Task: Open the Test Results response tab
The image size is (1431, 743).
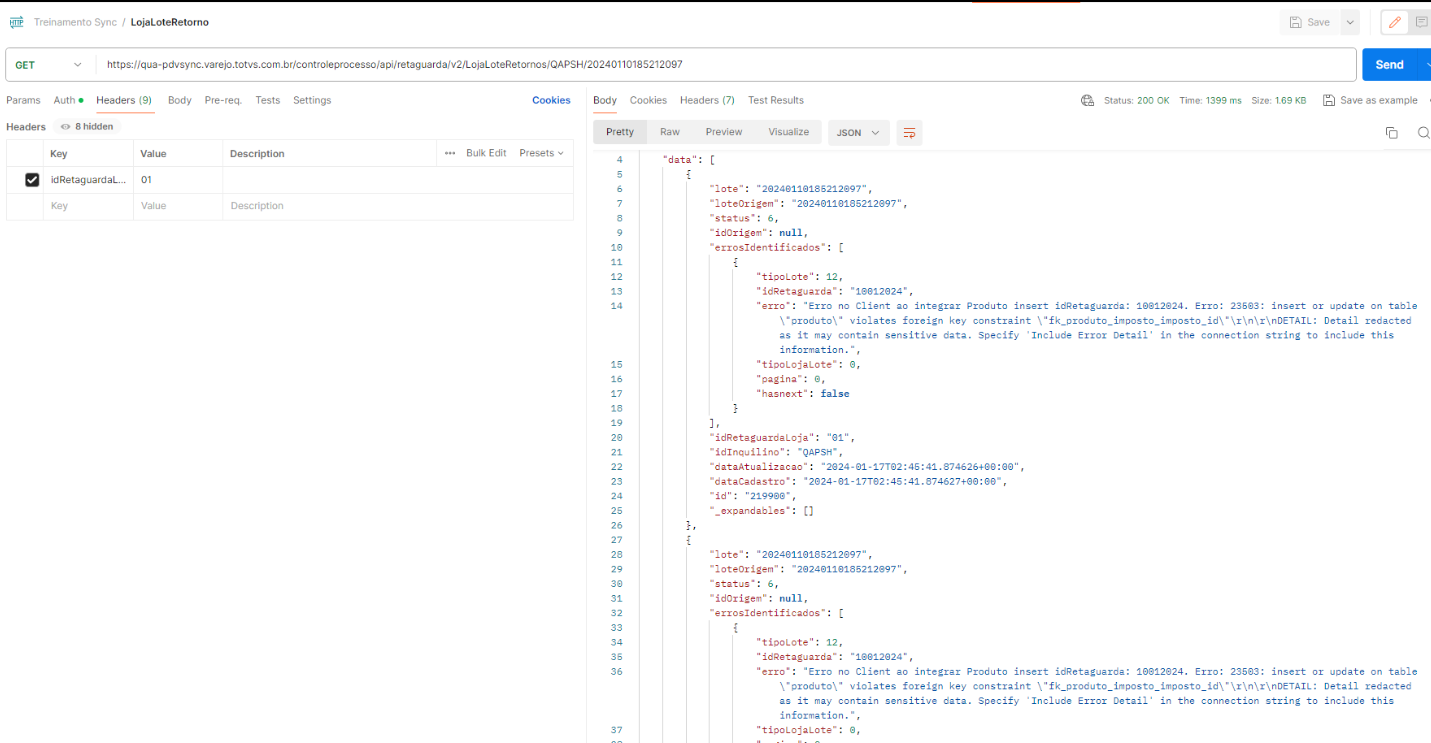Action: (775, 100)
